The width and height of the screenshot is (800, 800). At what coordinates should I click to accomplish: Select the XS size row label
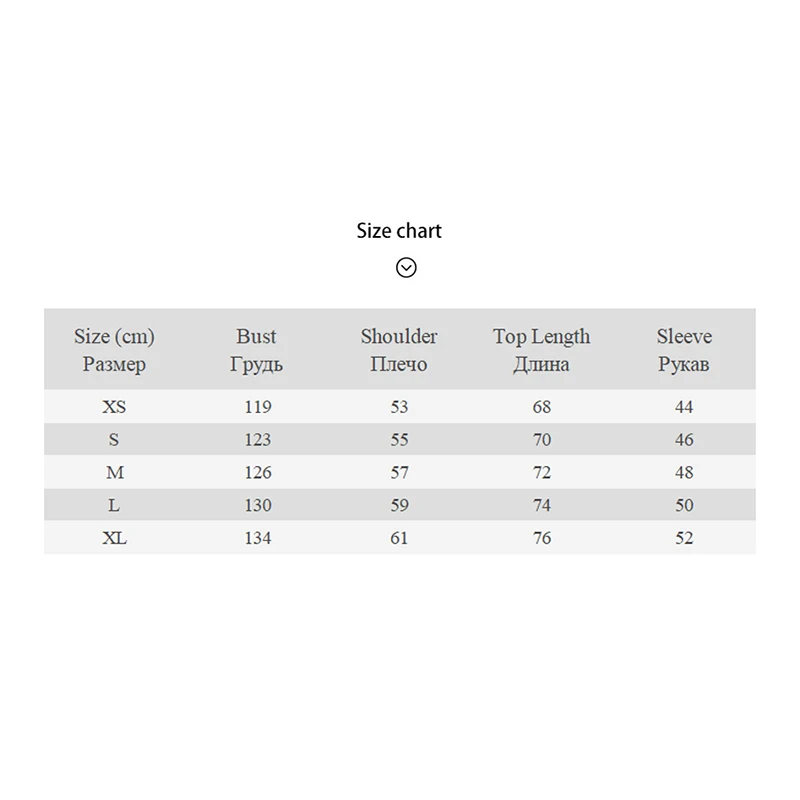(x=114, y=407)
